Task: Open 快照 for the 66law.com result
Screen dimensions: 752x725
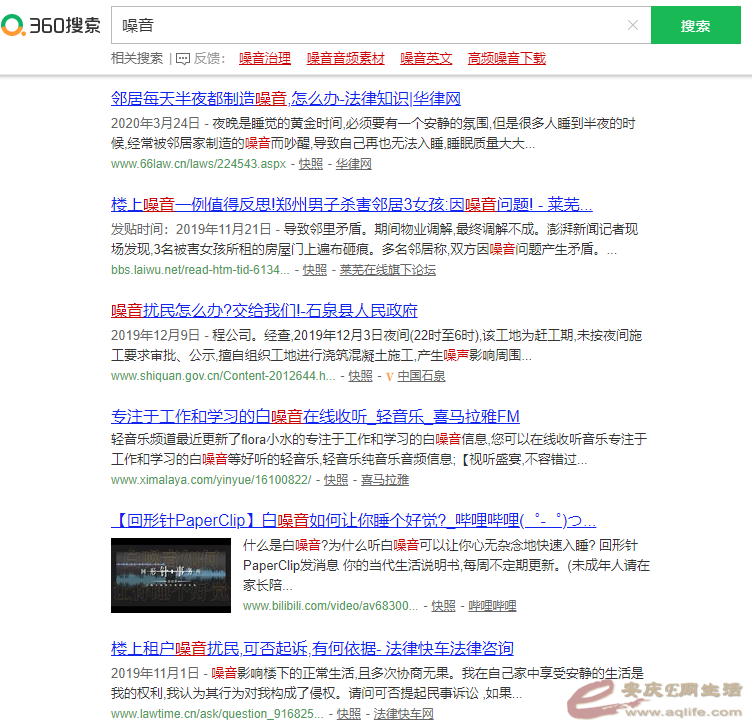Action: 311,164
